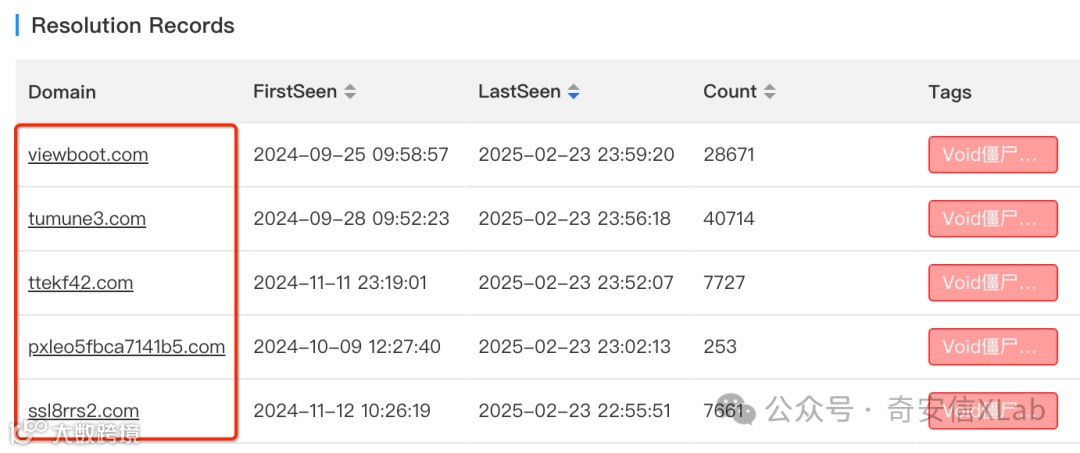Open the Void tag on pxleo5fbca7141b5.com row

coord(992,347)
